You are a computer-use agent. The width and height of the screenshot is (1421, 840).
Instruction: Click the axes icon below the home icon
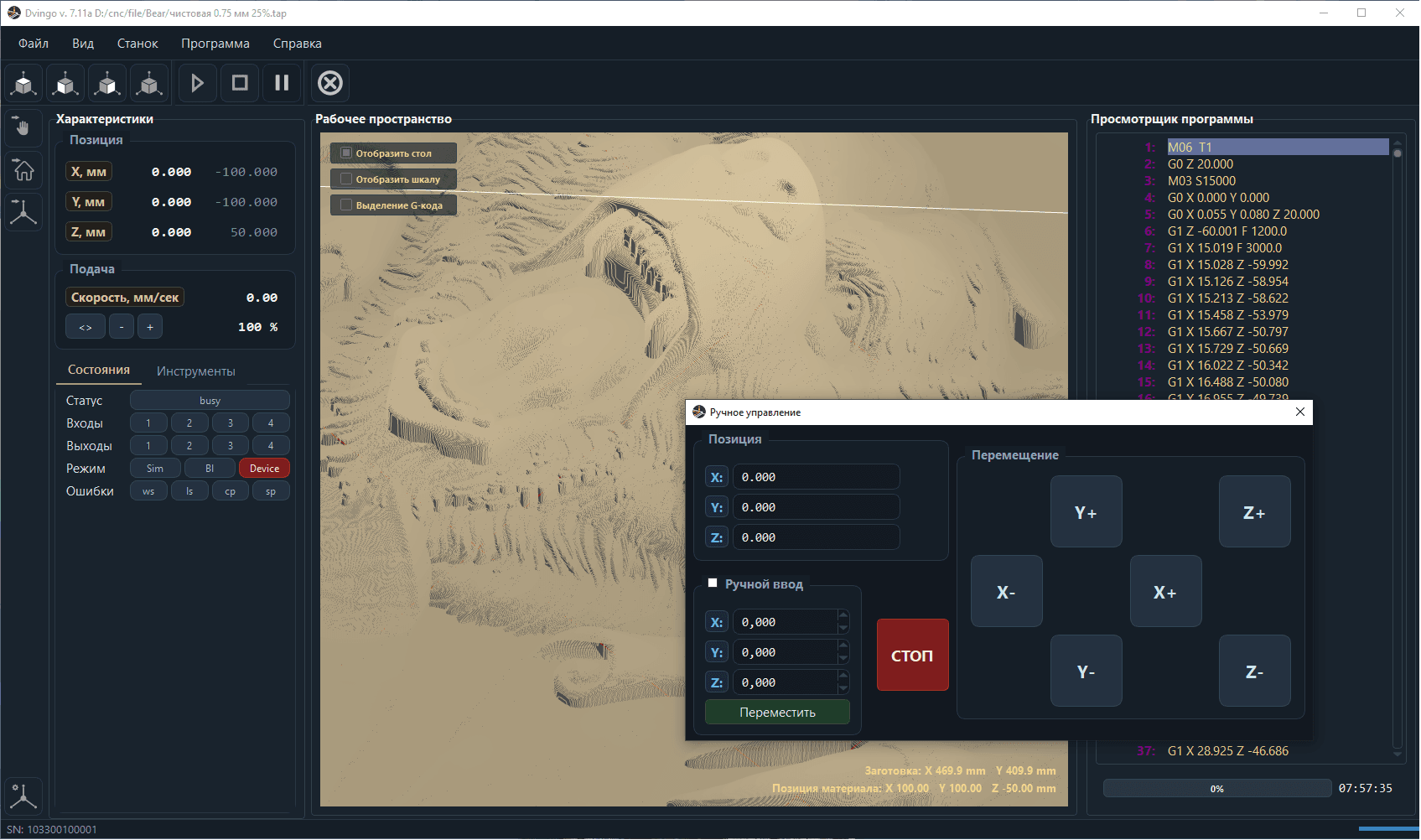[x=23, y=212]
